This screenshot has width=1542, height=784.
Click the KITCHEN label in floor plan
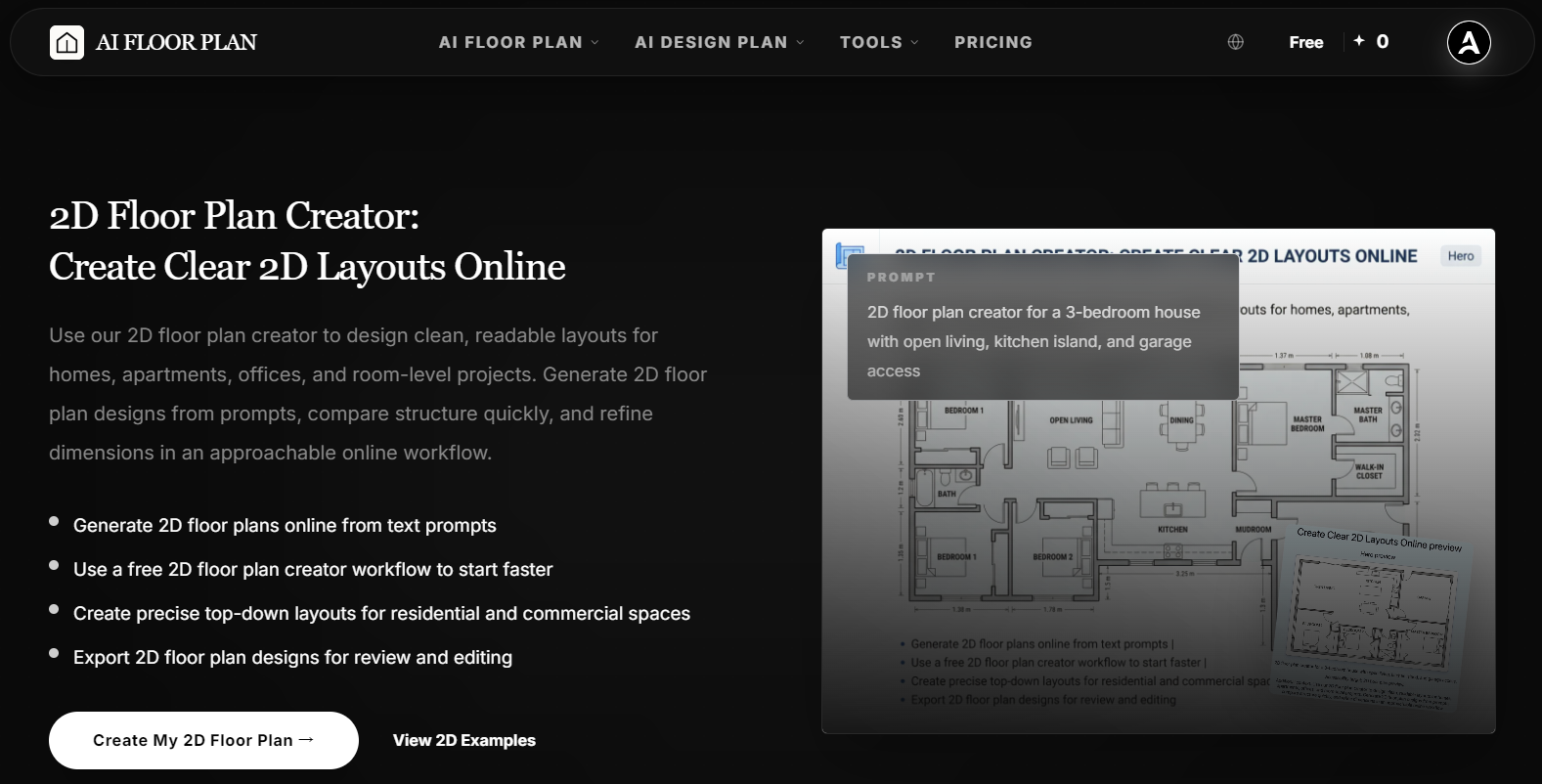point(1172,529)
